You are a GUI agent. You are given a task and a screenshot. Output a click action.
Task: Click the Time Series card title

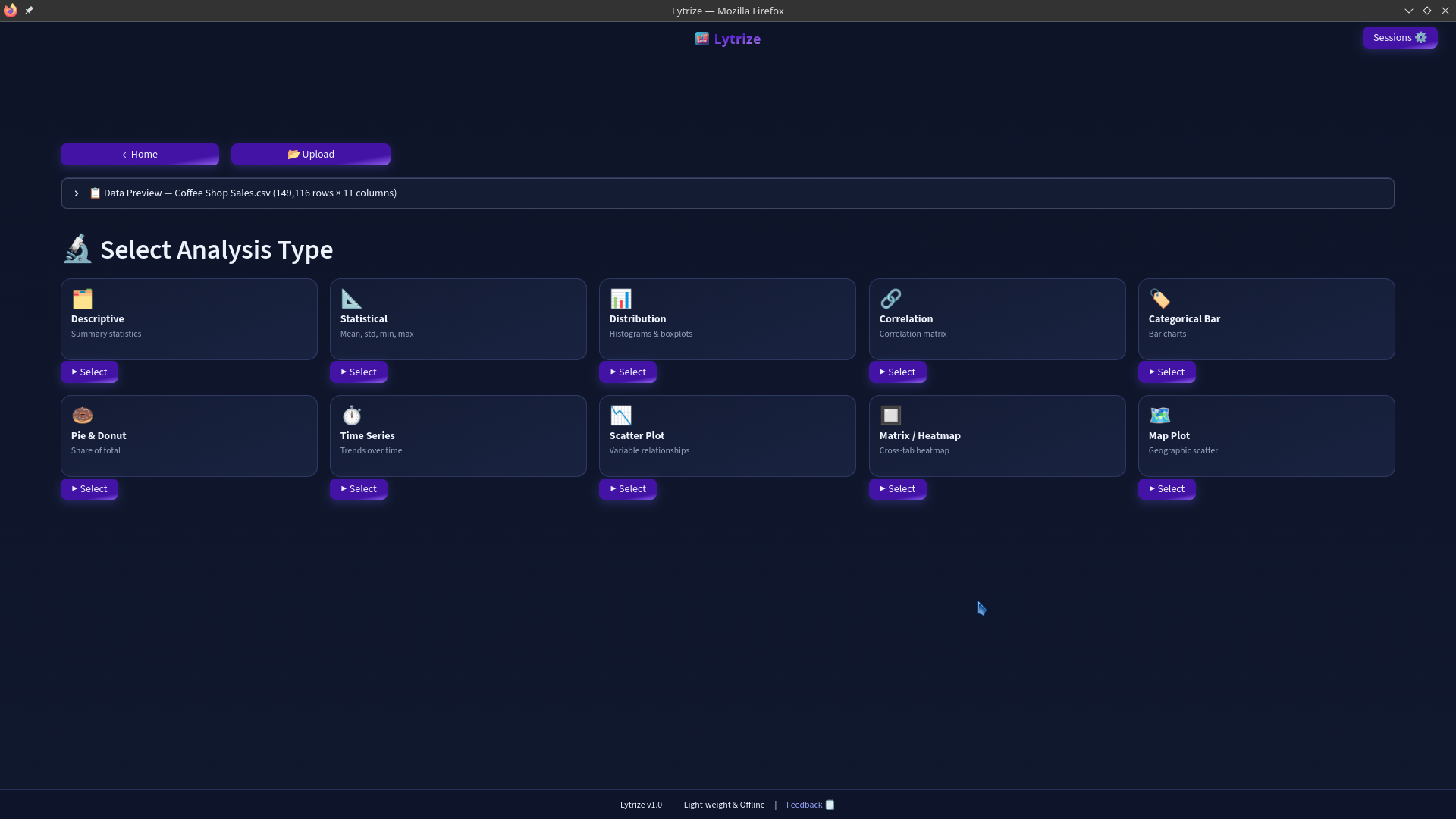367,435
